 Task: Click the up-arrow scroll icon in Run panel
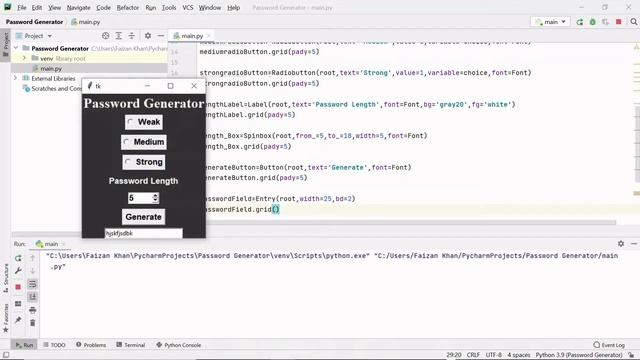(x=33, y=258)
